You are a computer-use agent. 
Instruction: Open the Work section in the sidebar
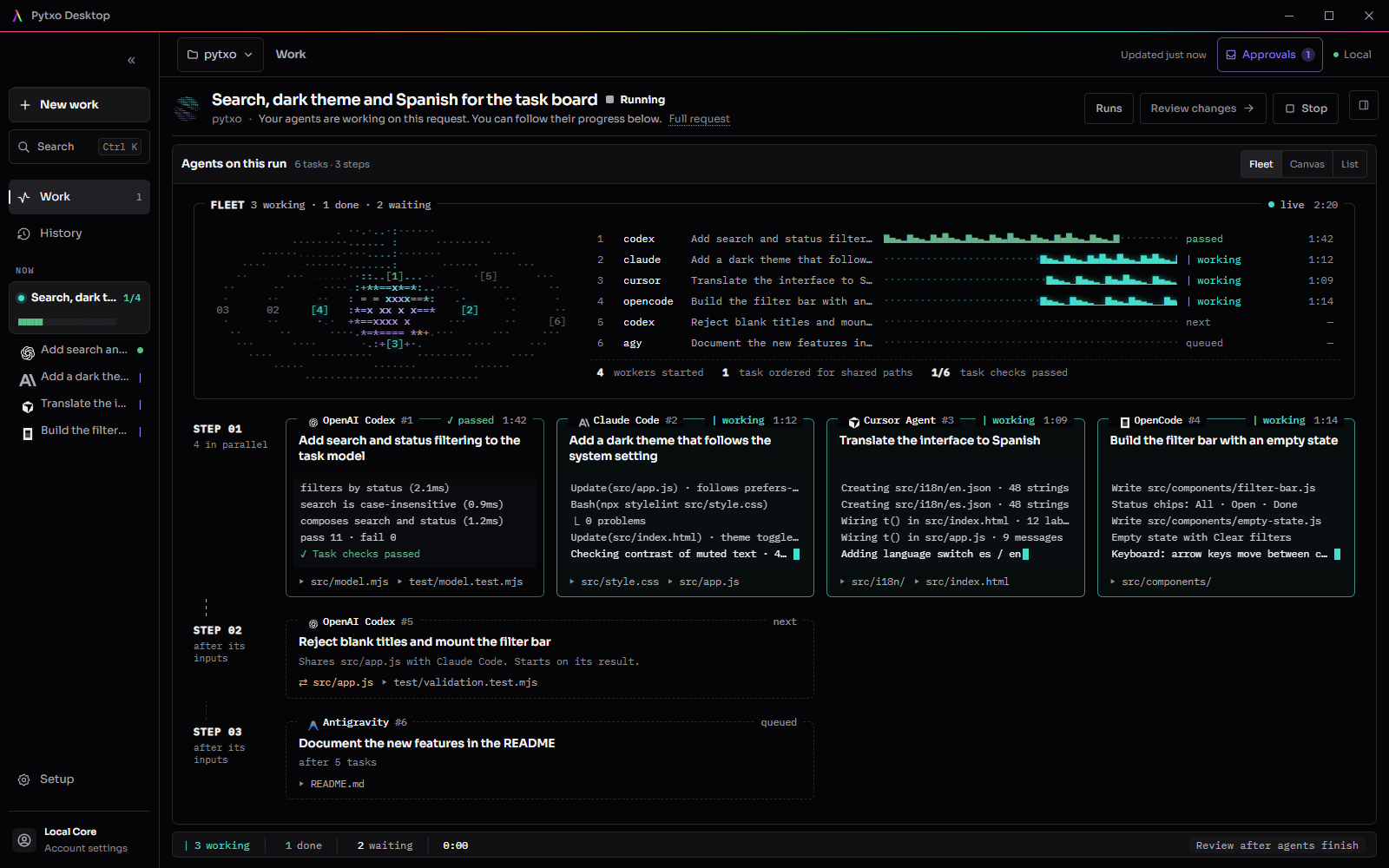point(79,197)
